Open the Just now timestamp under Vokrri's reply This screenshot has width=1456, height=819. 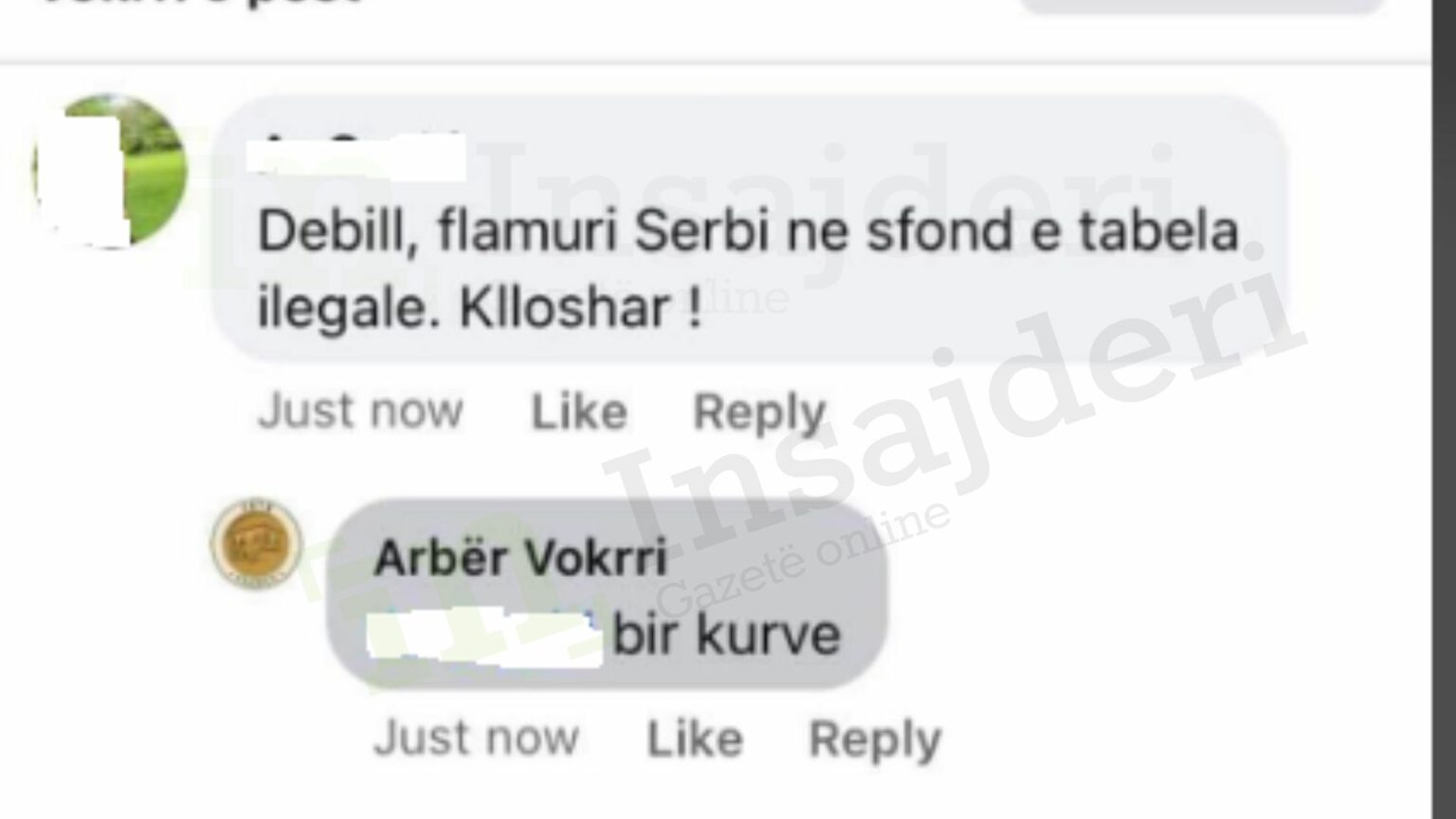pyautogui.click(x=476, y=738)
